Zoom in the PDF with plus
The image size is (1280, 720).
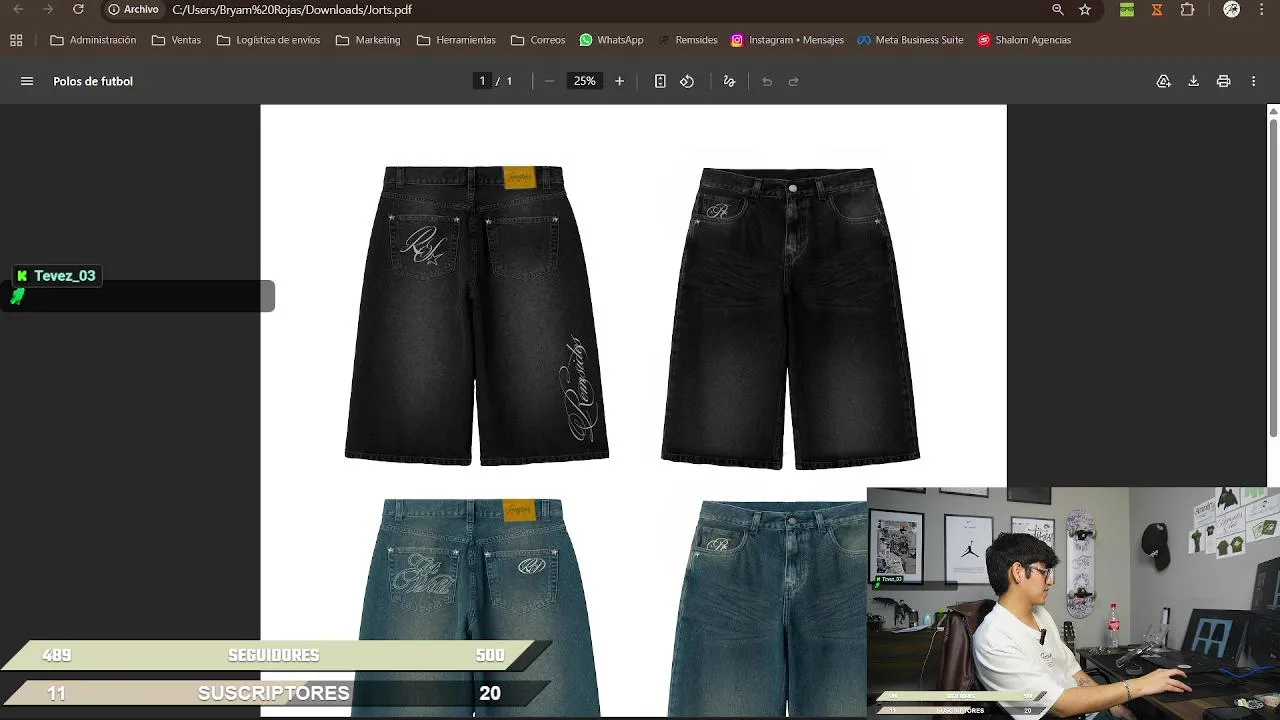619,81
